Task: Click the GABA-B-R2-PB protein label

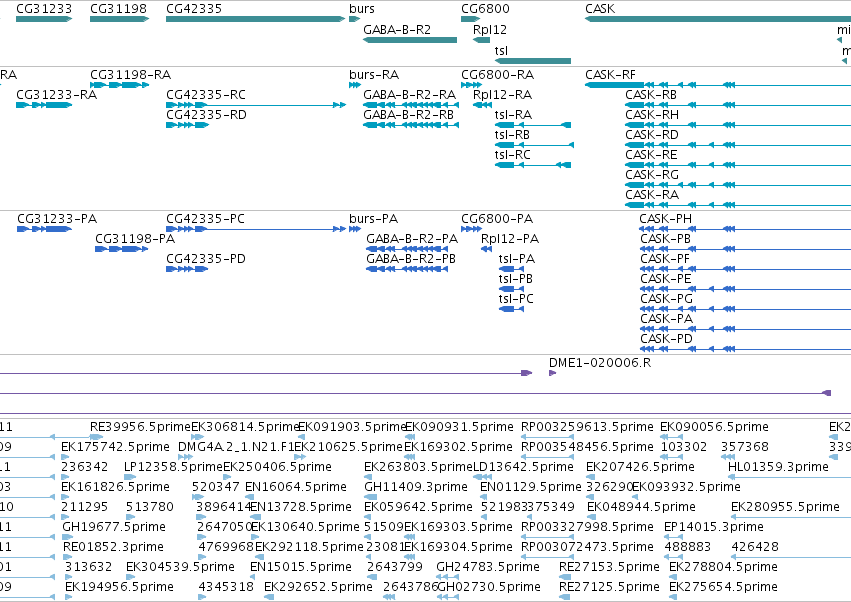Action: click(411, 259)
